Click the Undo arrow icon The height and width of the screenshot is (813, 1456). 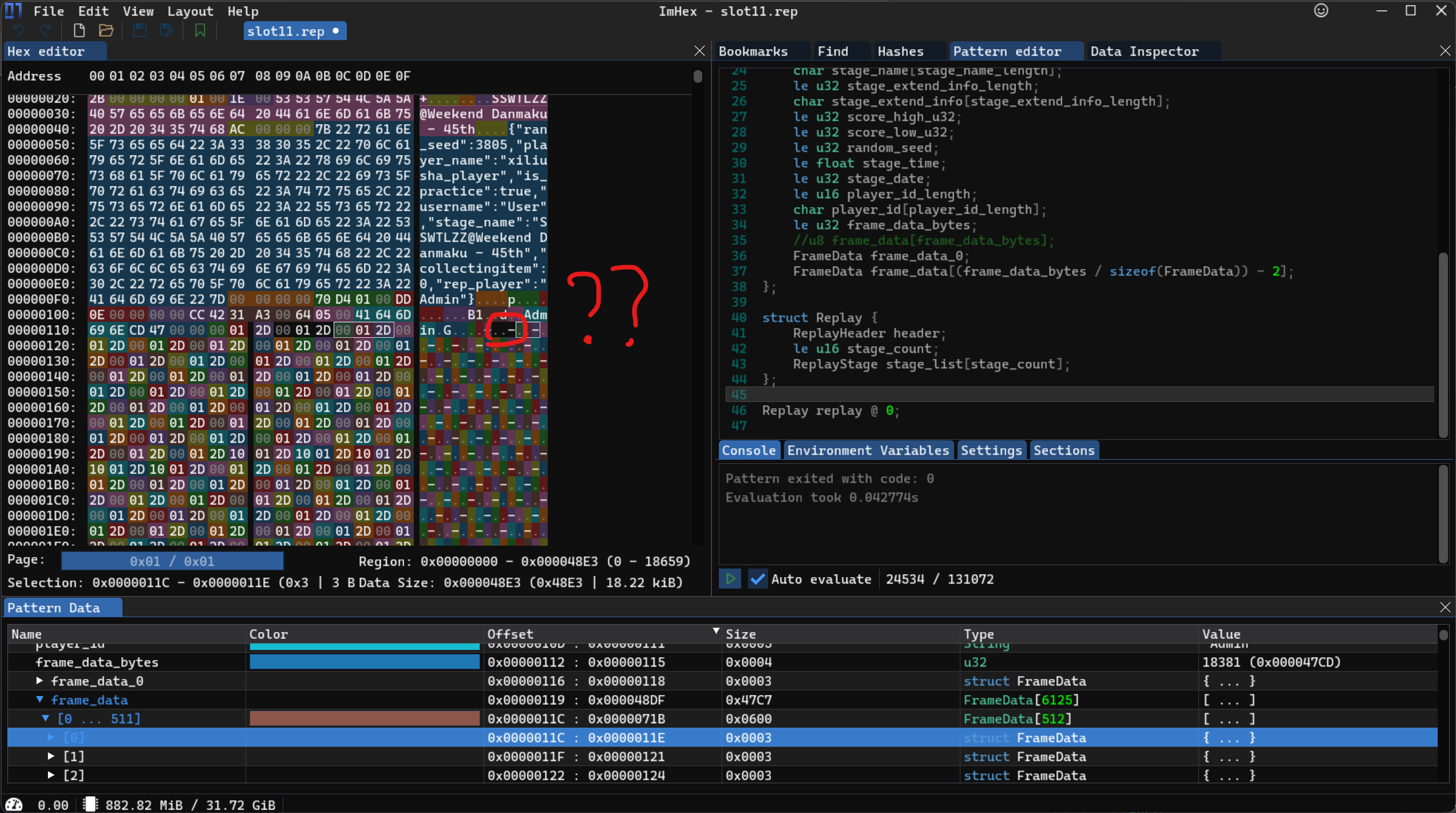coord(18,31)
